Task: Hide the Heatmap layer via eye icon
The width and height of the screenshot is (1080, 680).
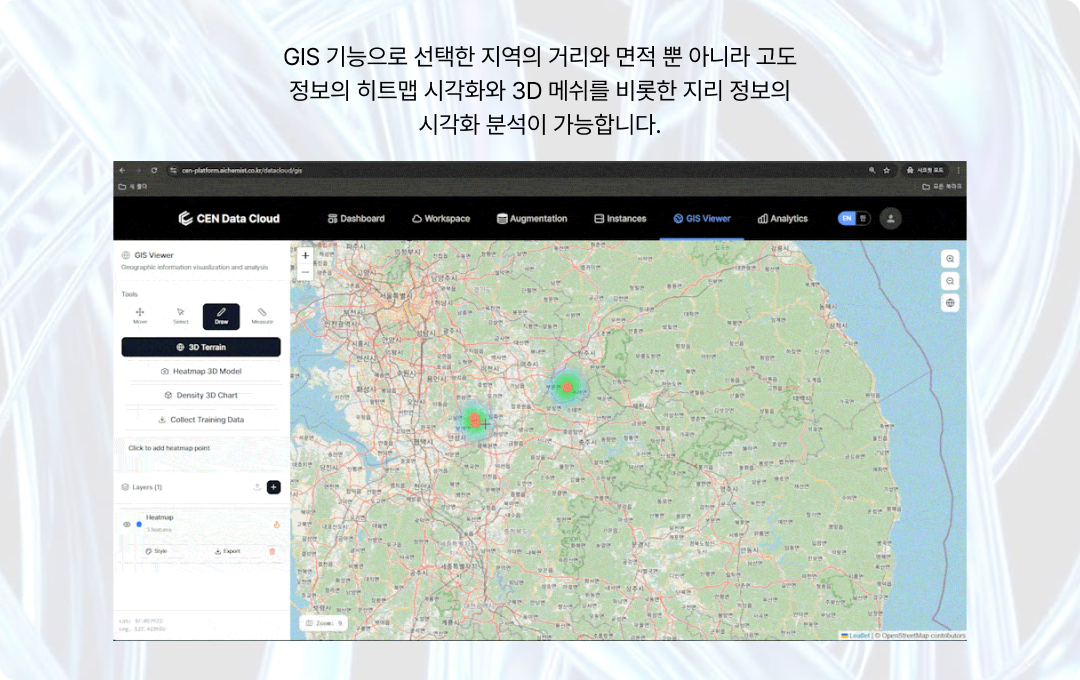Action: [x=127, y=524]
